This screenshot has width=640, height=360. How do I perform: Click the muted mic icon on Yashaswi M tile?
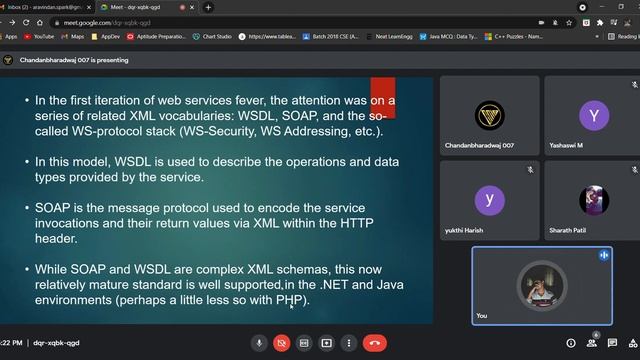tap(634, 84)
